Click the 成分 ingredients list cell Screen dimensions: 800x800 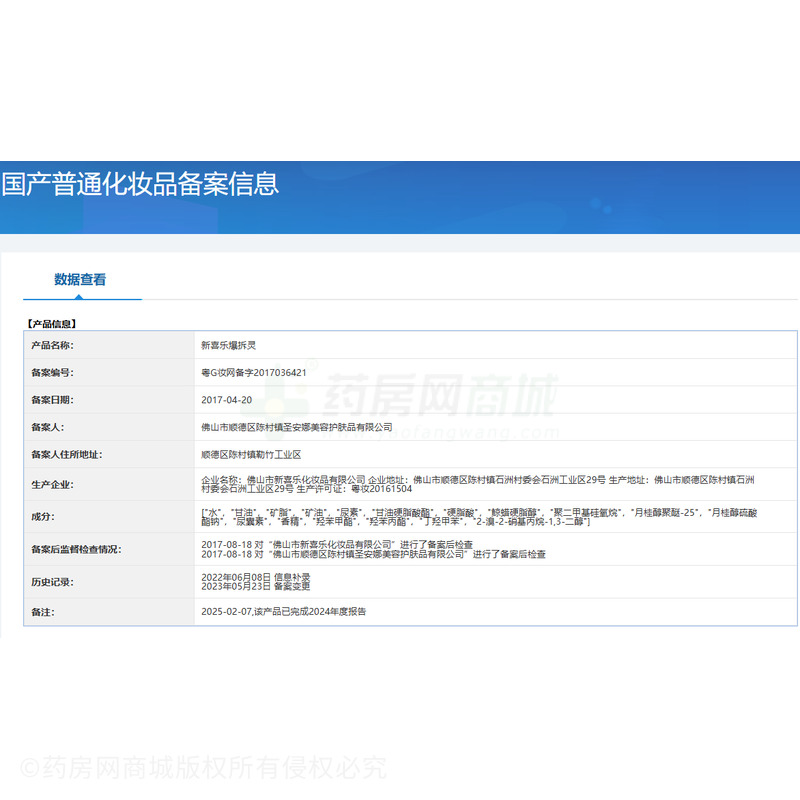click(x=450, y=519)
